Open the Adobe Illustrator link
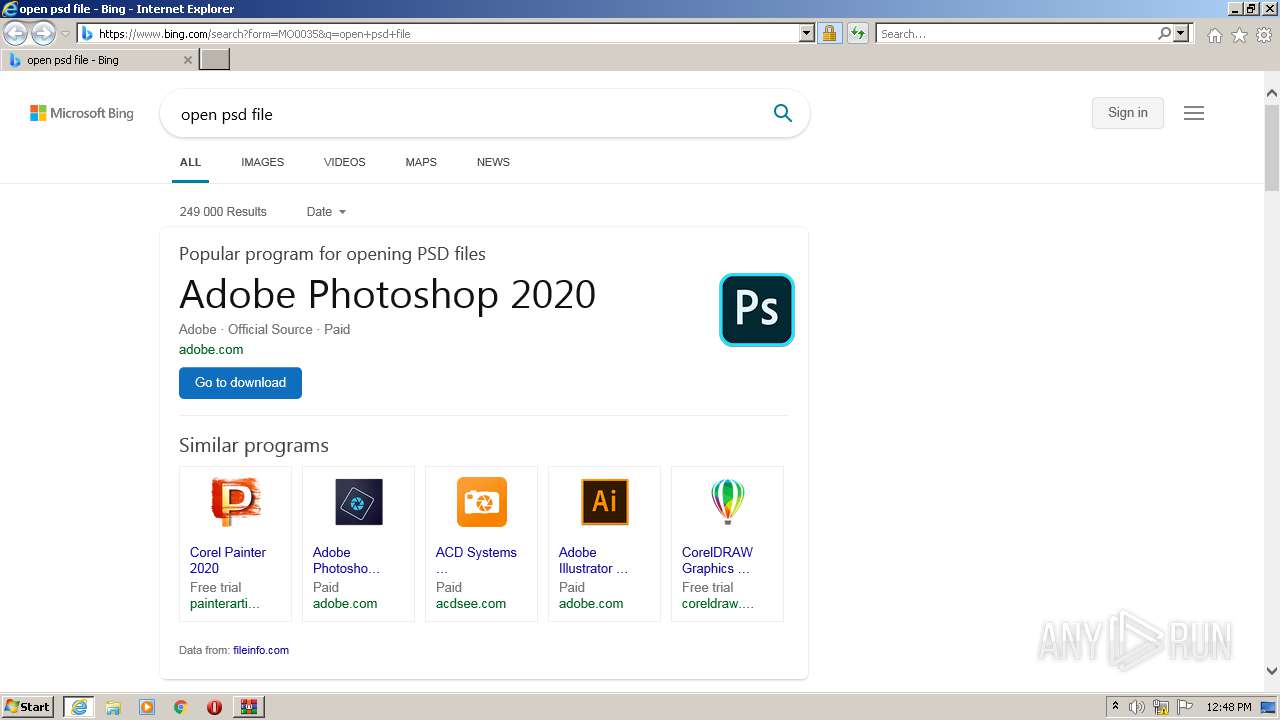1280x720 pixels. pos(593,560)
